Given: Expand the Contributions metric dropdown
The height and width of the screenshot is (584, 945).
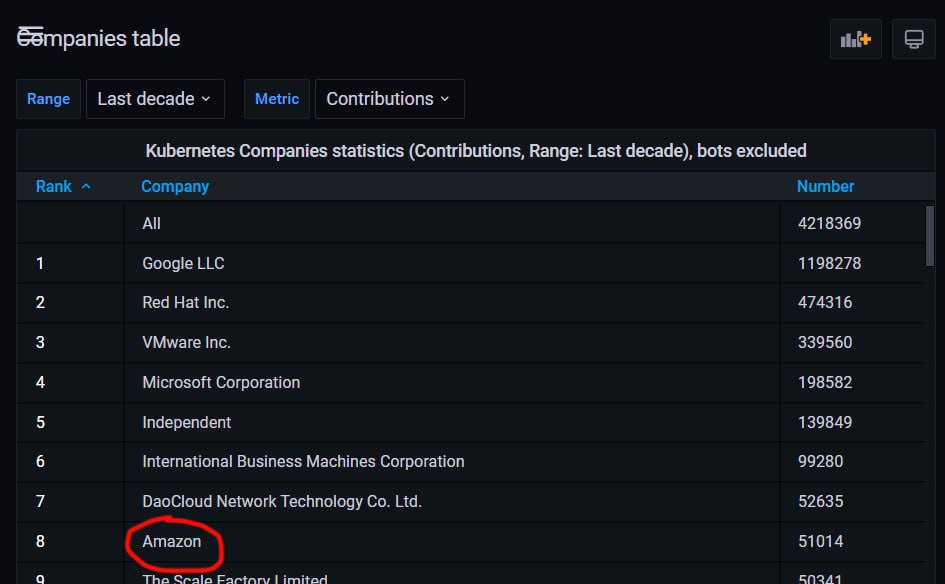Looking at the screenshot, I should click(x=389, y=99).
